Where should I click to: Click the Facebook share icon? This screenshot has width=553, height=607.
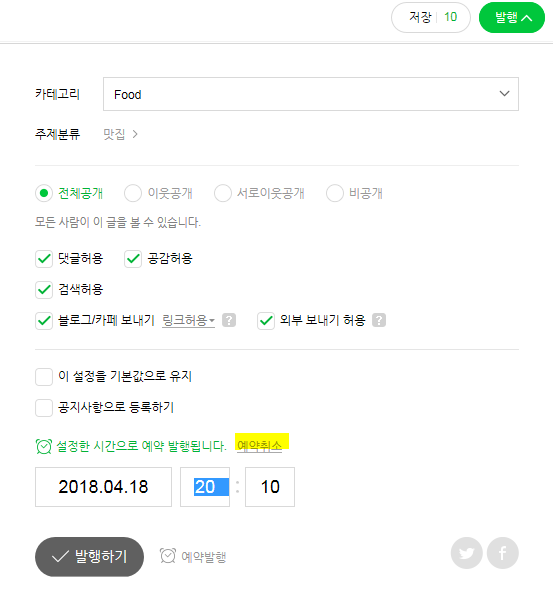[503, 553]
